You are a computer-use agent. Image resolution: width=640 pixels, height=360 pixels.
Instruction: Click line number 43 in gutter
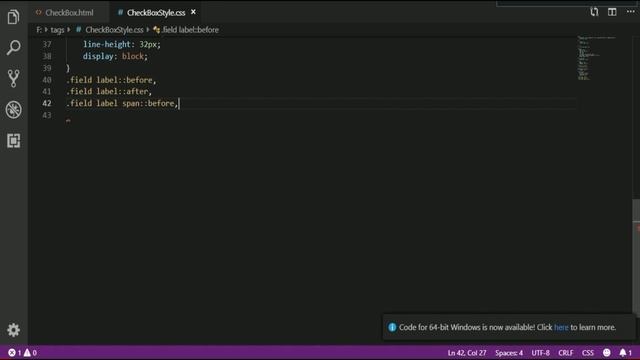[47, 115]
